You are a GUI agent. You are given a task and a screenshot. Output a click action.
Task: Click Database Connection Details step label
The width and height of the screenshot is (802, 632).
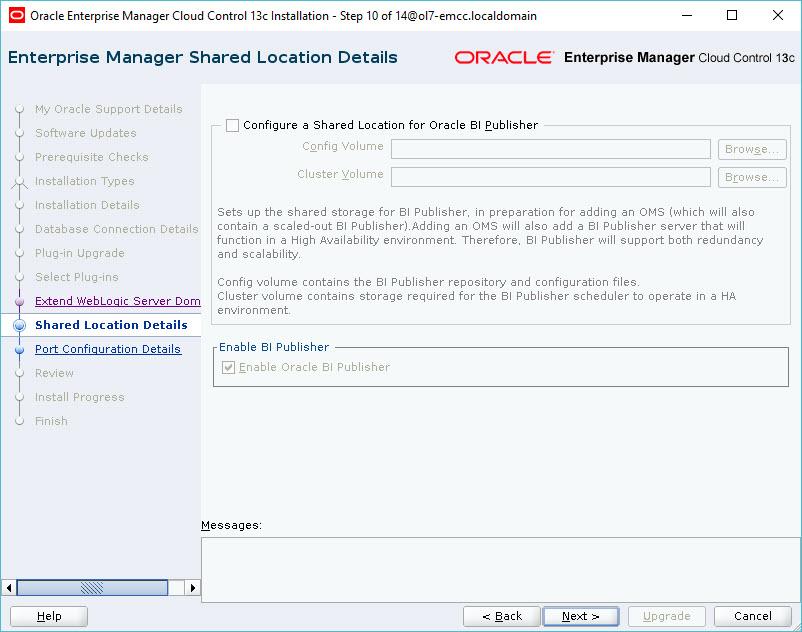[117, 230]
